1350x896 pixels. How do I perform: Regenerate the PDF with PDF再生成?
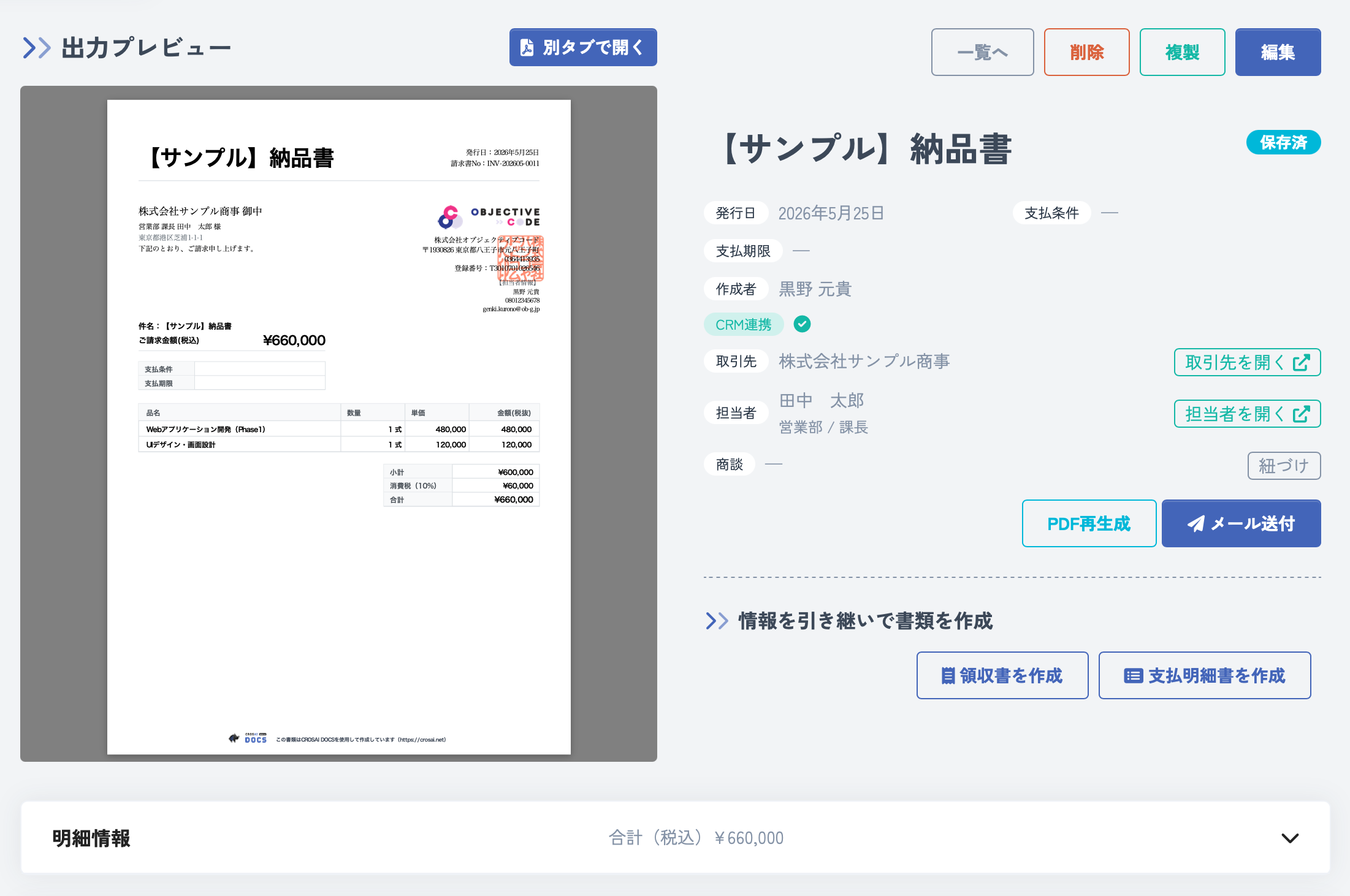coord(1089,523)
